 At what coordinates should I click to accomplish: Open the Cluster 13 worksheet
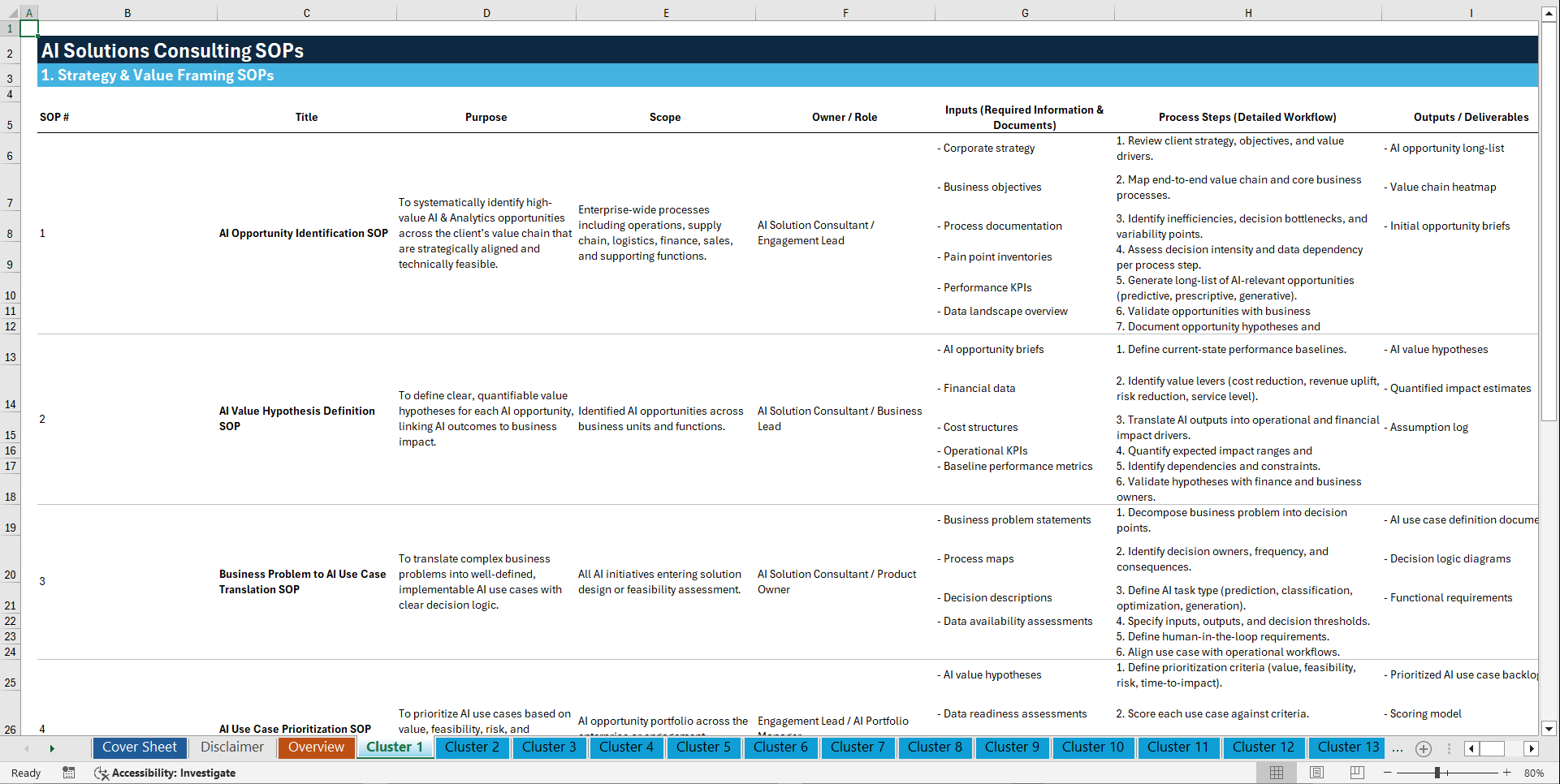click(1346, 747)
